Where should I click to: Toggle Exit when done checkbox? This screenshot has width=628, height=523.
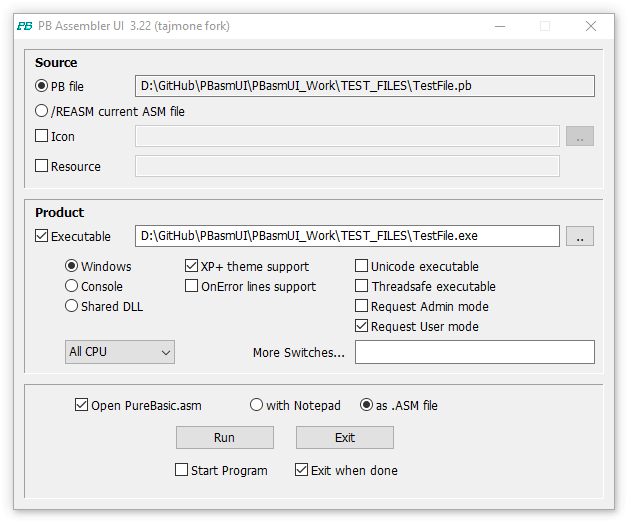click(301, 470)
